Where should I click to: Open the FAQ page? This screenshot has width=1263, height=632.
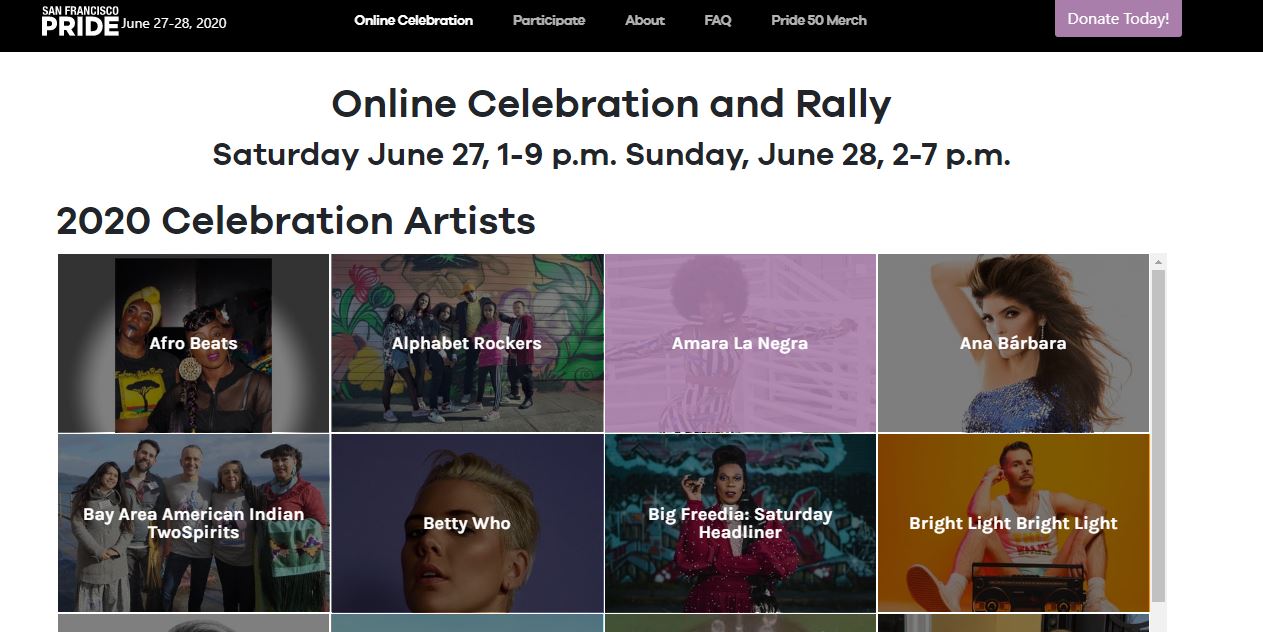[718, 20]
